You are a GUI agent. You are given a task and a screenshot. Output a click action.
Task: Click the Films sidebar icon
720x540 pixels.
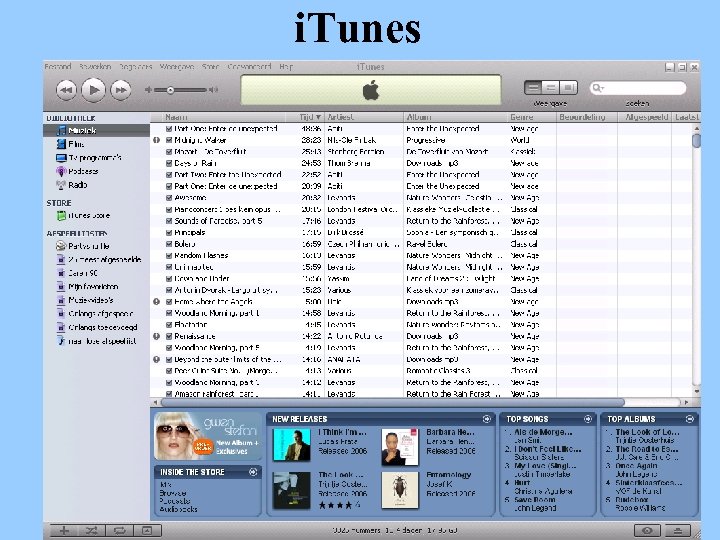61,144
